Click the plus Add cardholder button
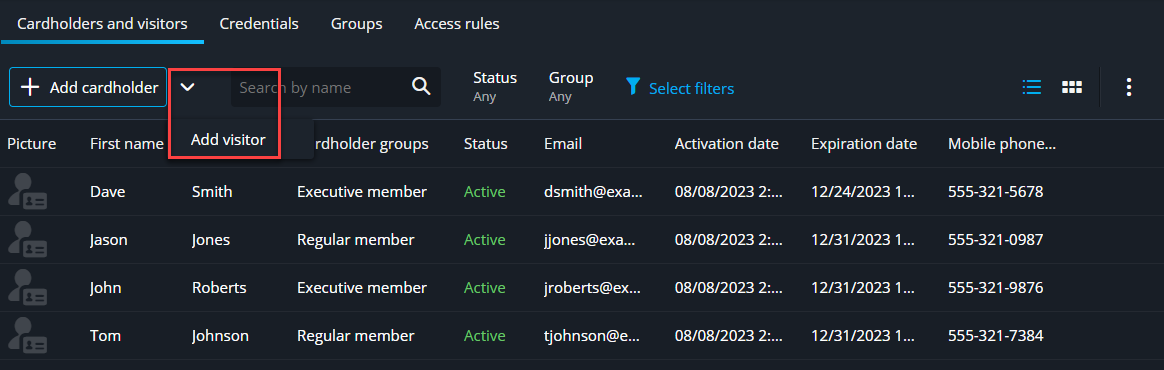Image resolution: width=1164 pixels, height=370 pixels. [88, 87]
